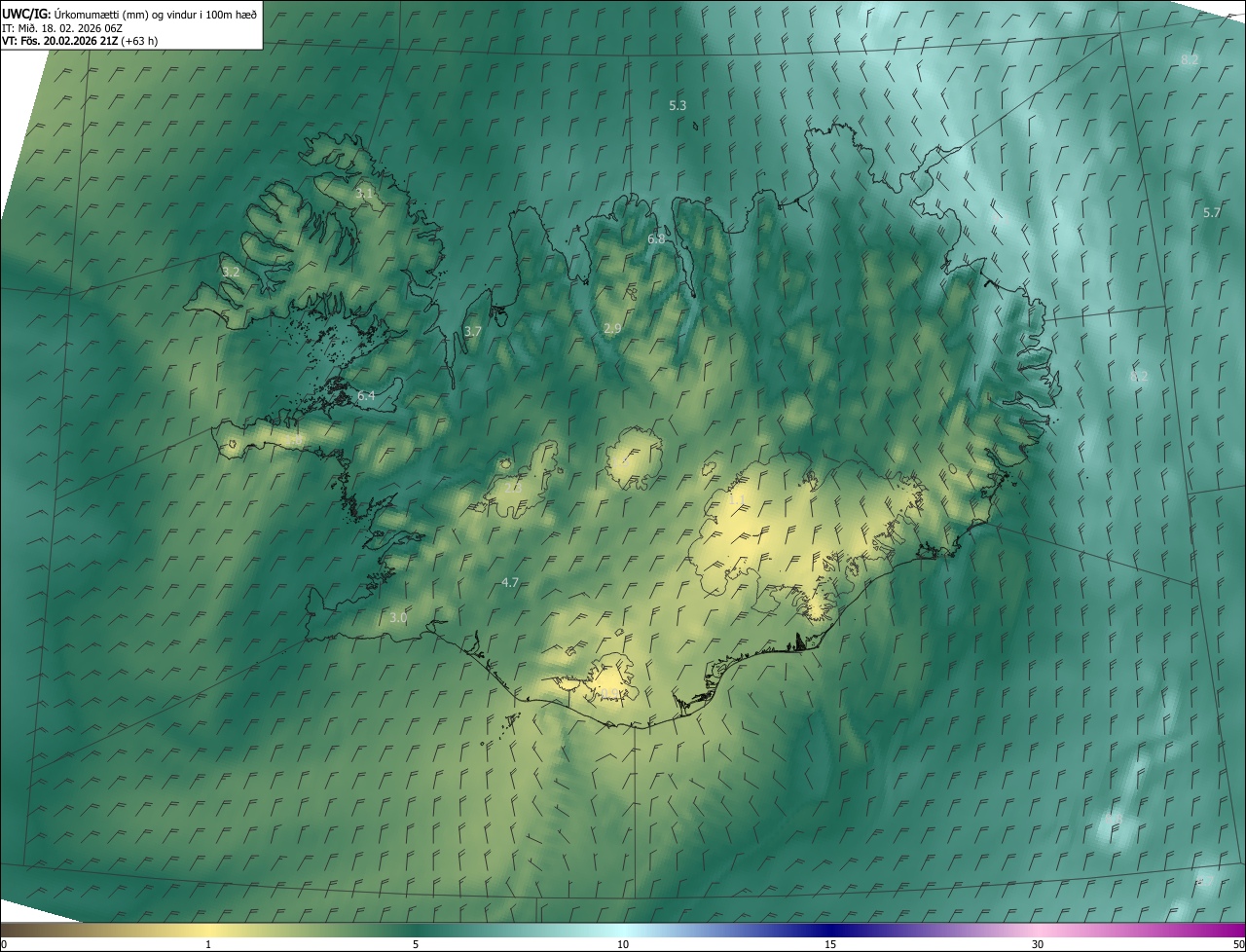This screenshot has height=952, width=1246.
Task: Pick the dark blue colour above the 15 tick
Action: click(830, 930)
